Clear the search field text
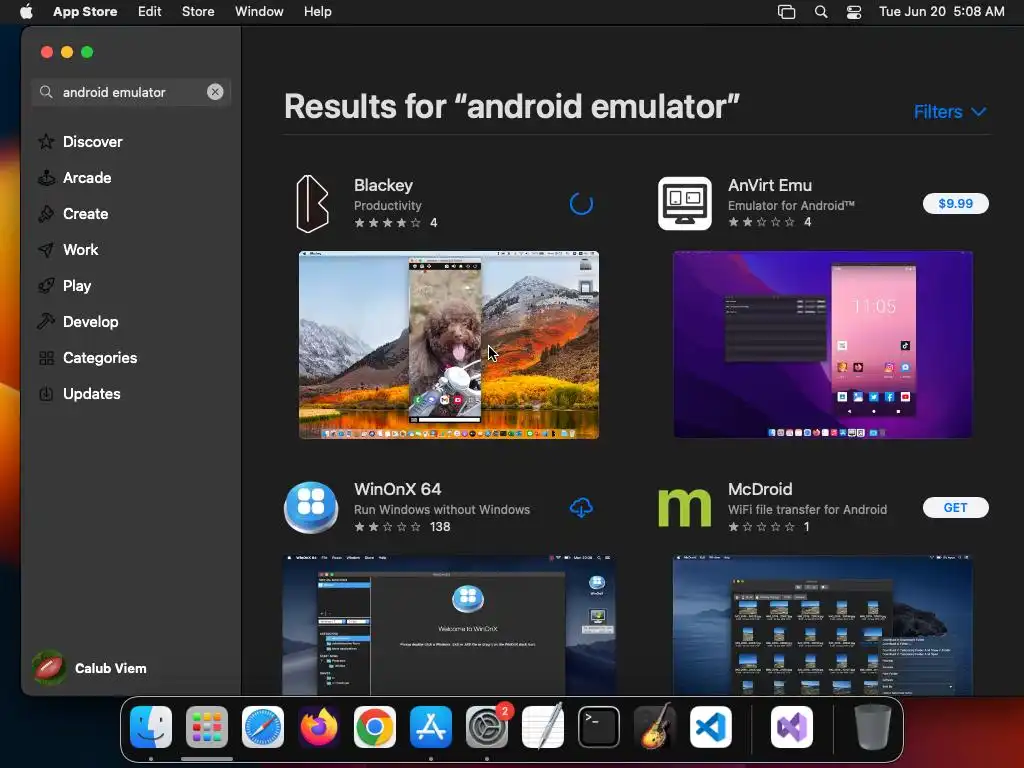The width and height of the screenshot is (1024, 768). pyautogui.click(x=215, y=92)
